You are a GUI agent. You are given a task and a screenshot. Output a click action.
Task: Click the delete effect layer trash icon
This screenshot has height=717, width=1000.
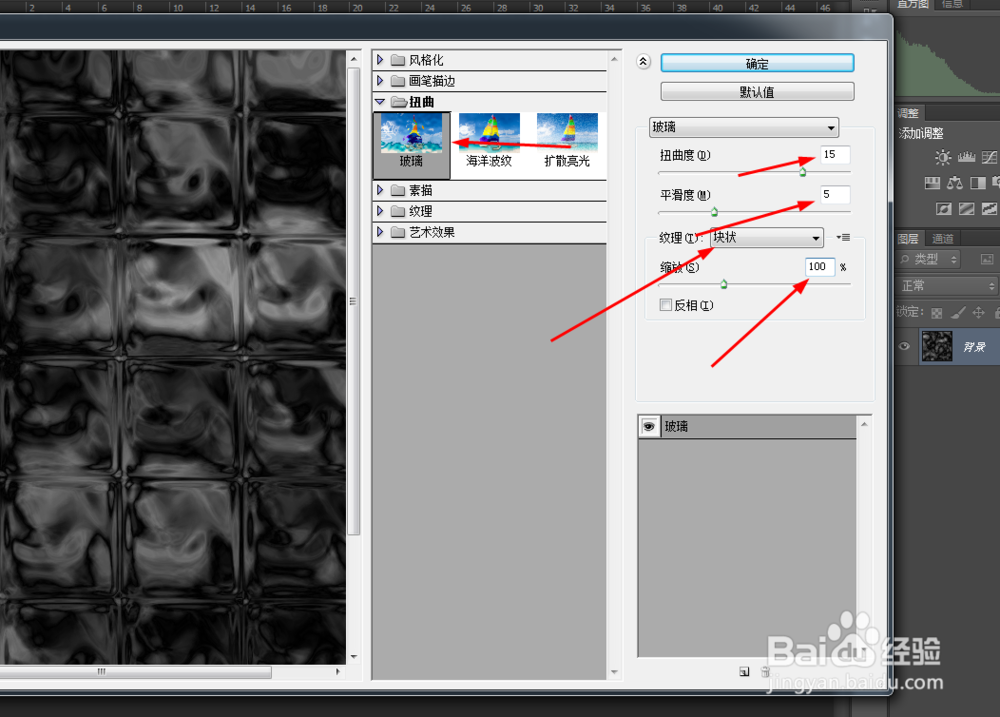tap(766, 672)
